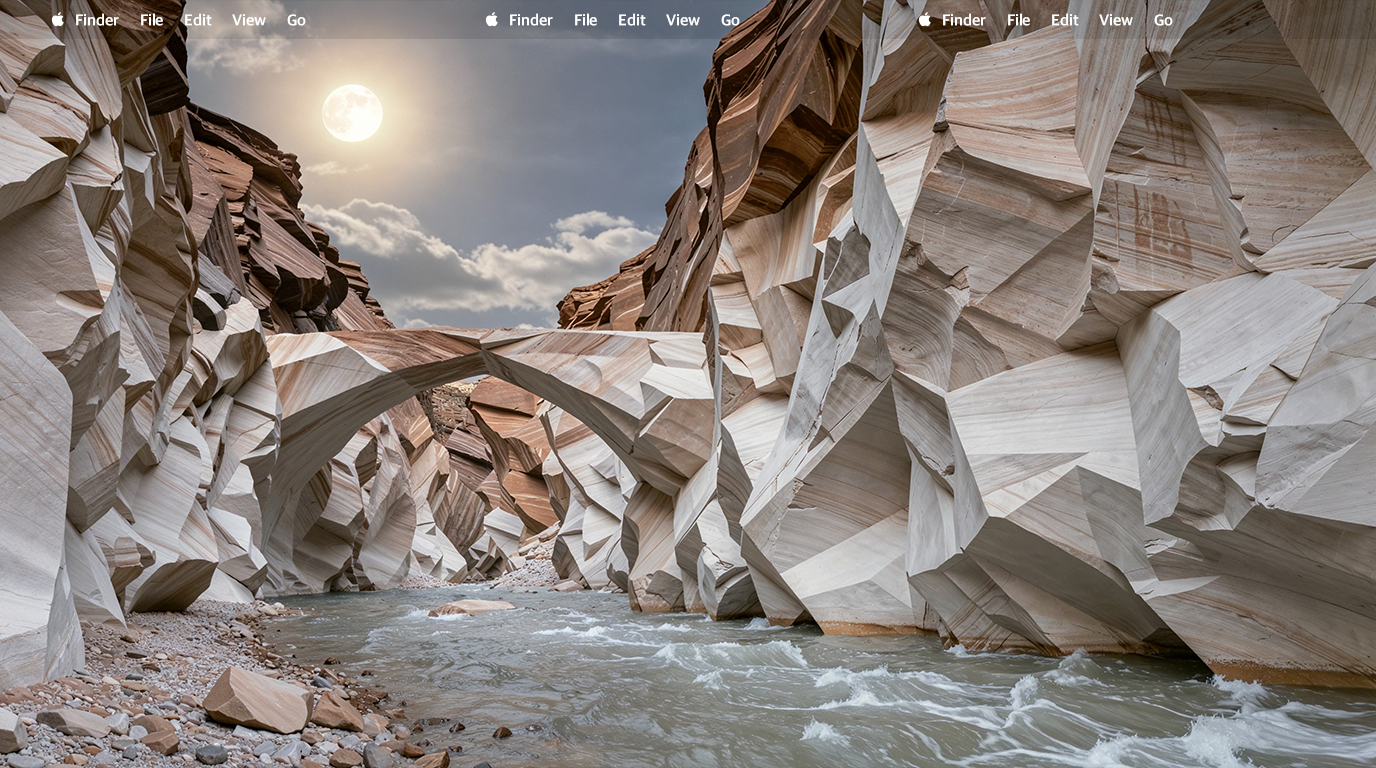Open the Apple menu on the left display
This screenshot has height=768, width=1376.
click(x=58, y=20)
